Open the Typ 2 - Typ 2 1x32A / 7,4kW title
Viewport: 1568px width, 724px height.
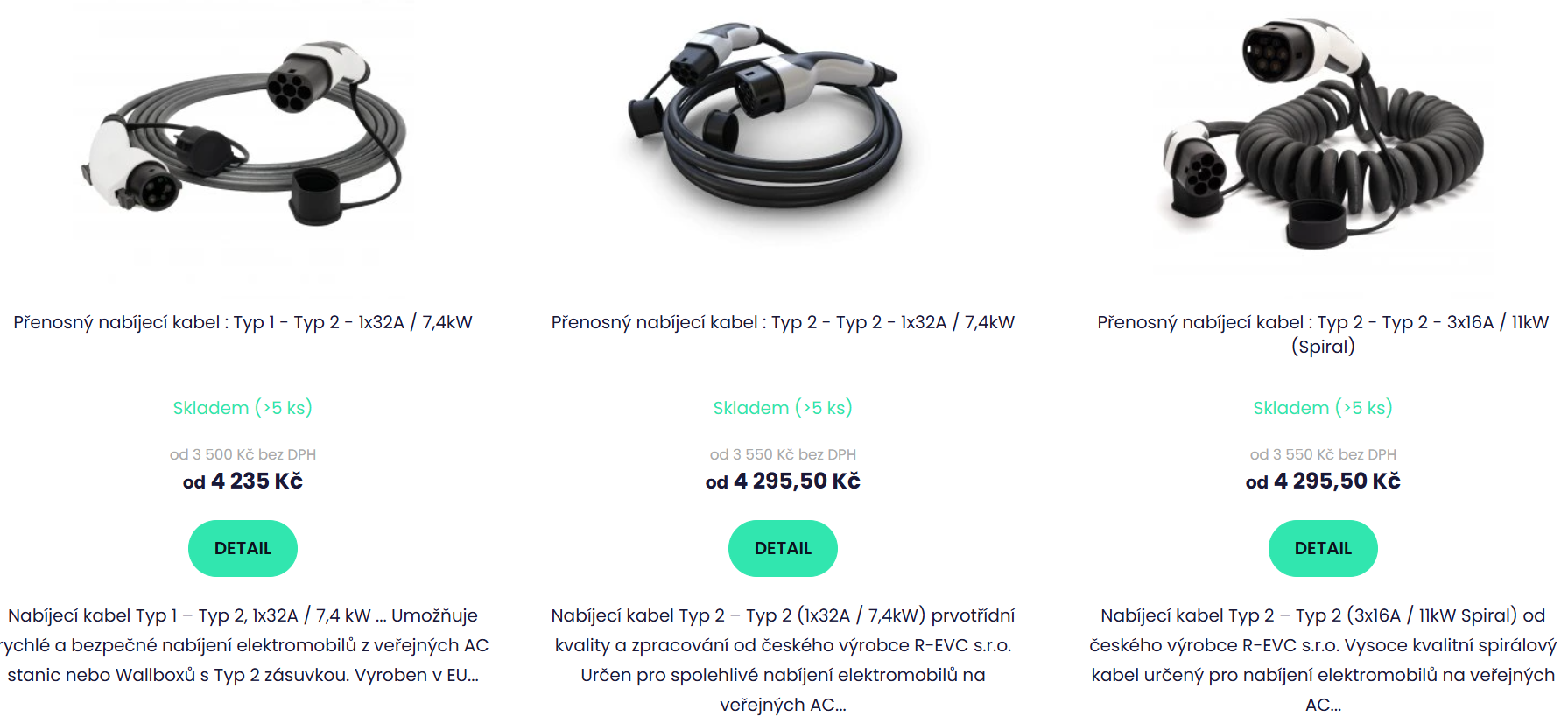(783, 322)
